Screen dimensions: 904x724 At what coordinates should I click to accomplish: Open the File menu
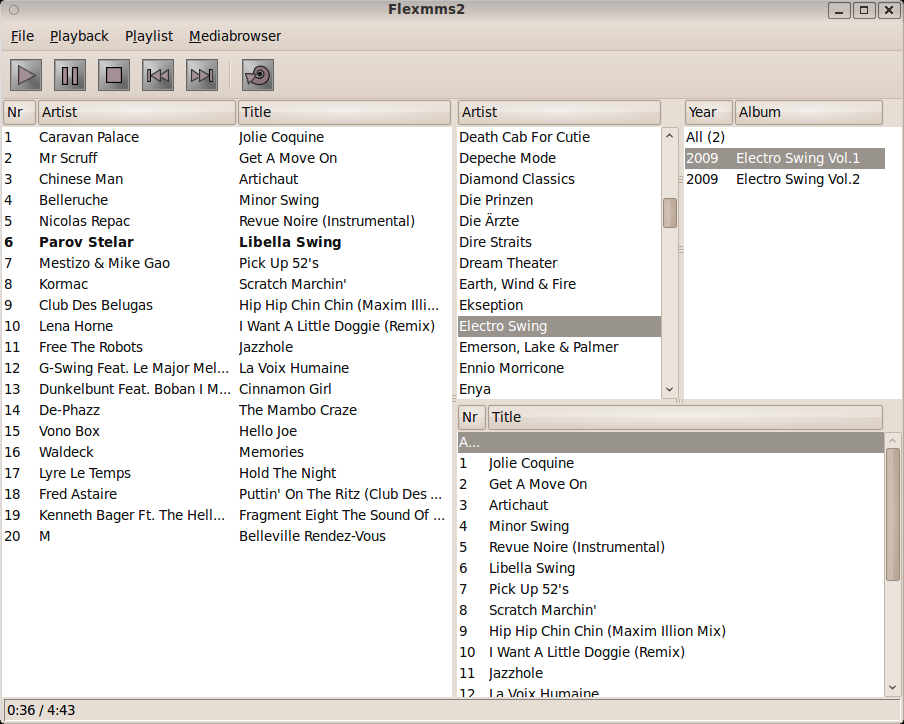(22, 36)
